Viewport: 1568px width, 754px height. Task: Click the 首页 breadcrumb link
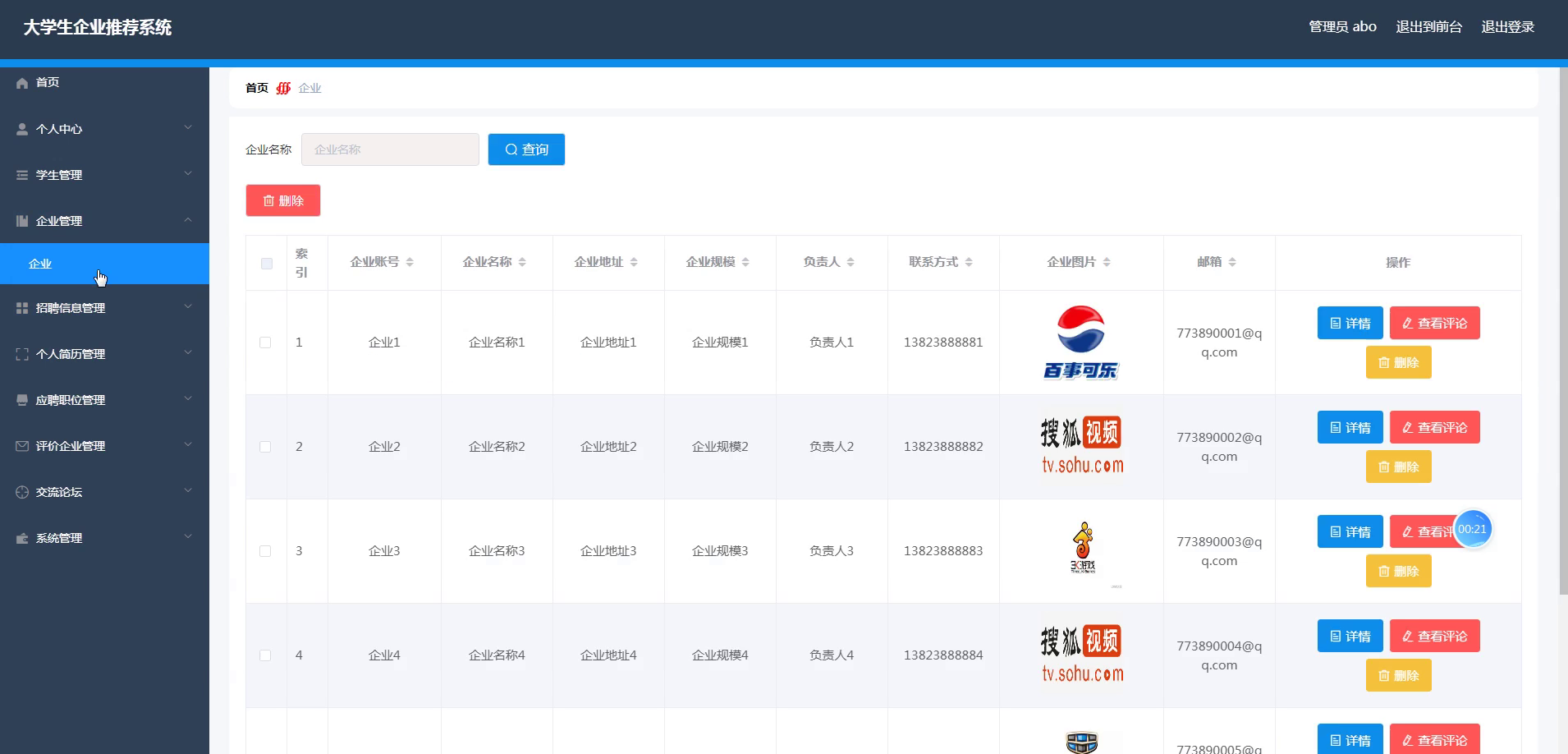pyautogui.click(x=257, y=88)
